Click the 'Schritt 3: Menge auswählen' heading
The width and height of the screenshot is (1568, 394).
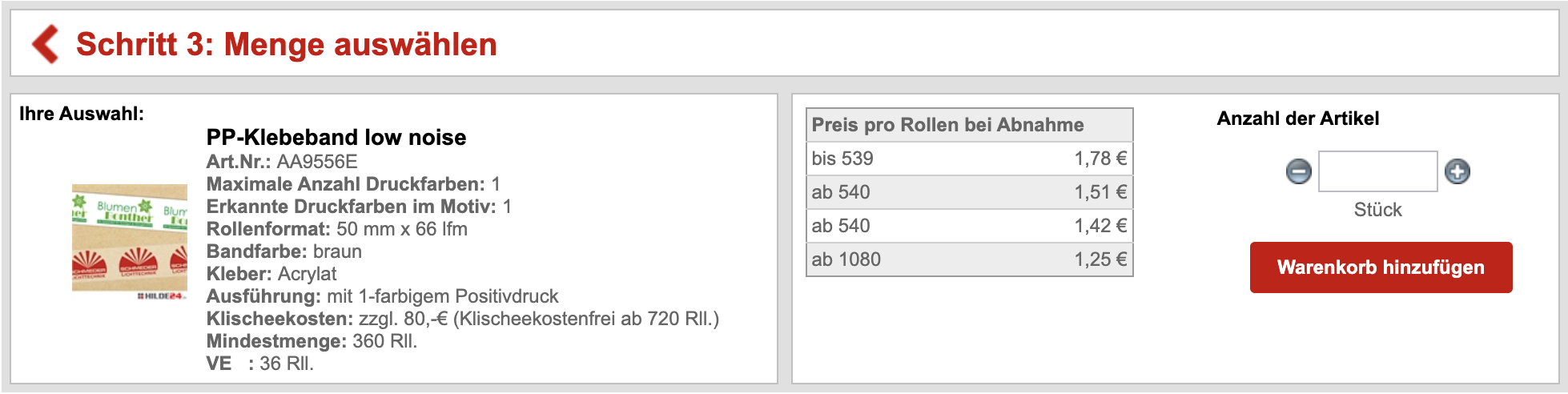point(286,45)
